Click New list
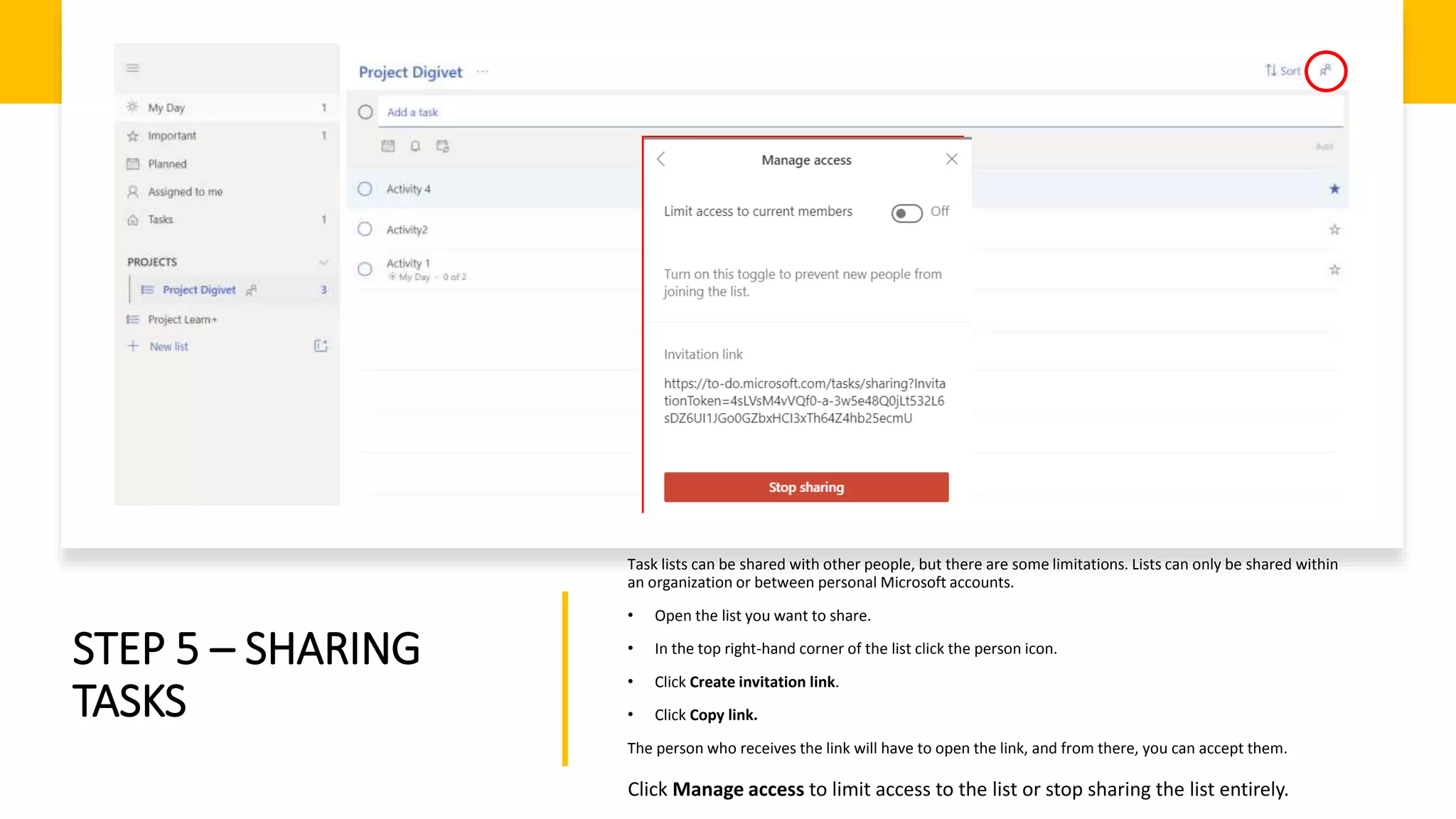Screen dimensions: 1456x819 coord(168,346)
